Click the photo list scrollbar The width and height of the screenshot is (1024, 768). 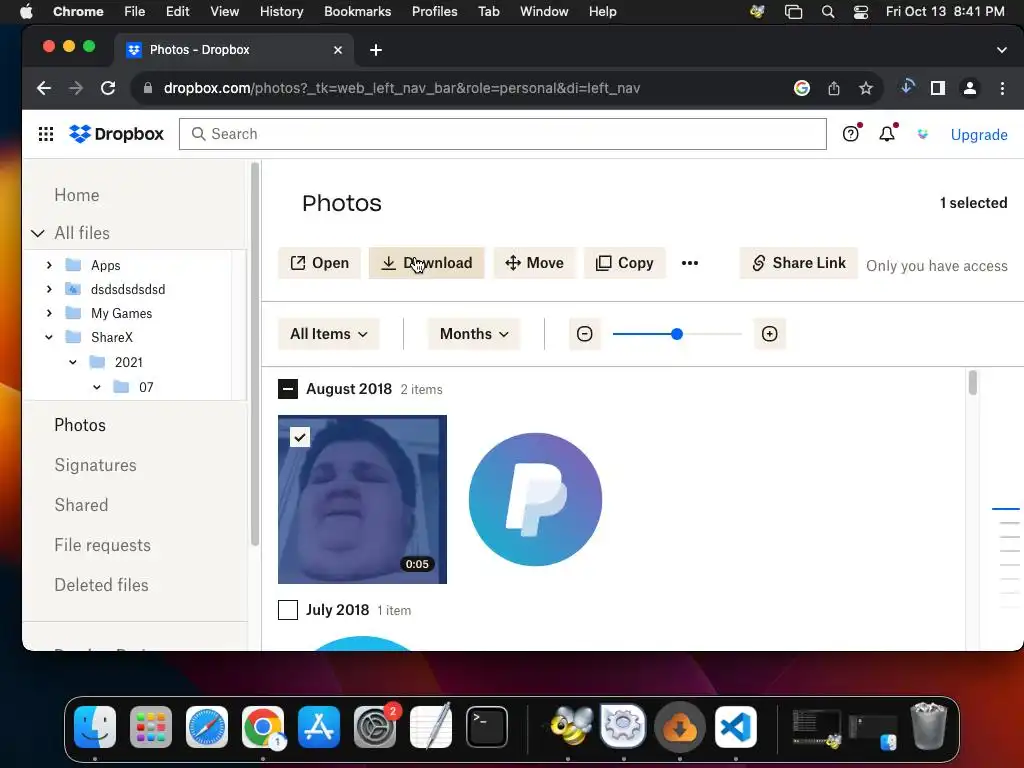pyautogui.click(x=972, y=383)
